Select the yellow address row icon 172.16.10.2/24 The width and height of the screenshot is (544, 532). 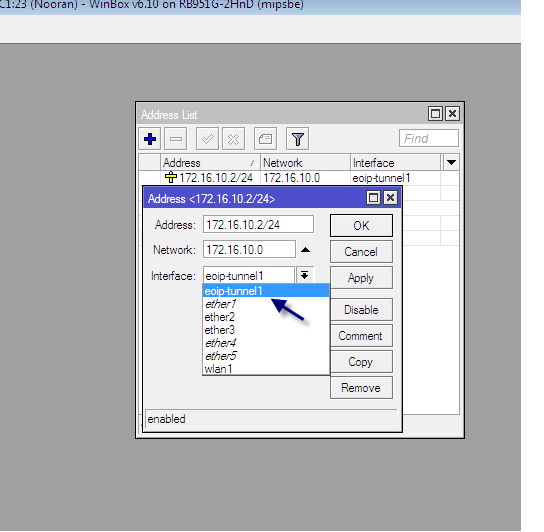click(x=171, y=178)
